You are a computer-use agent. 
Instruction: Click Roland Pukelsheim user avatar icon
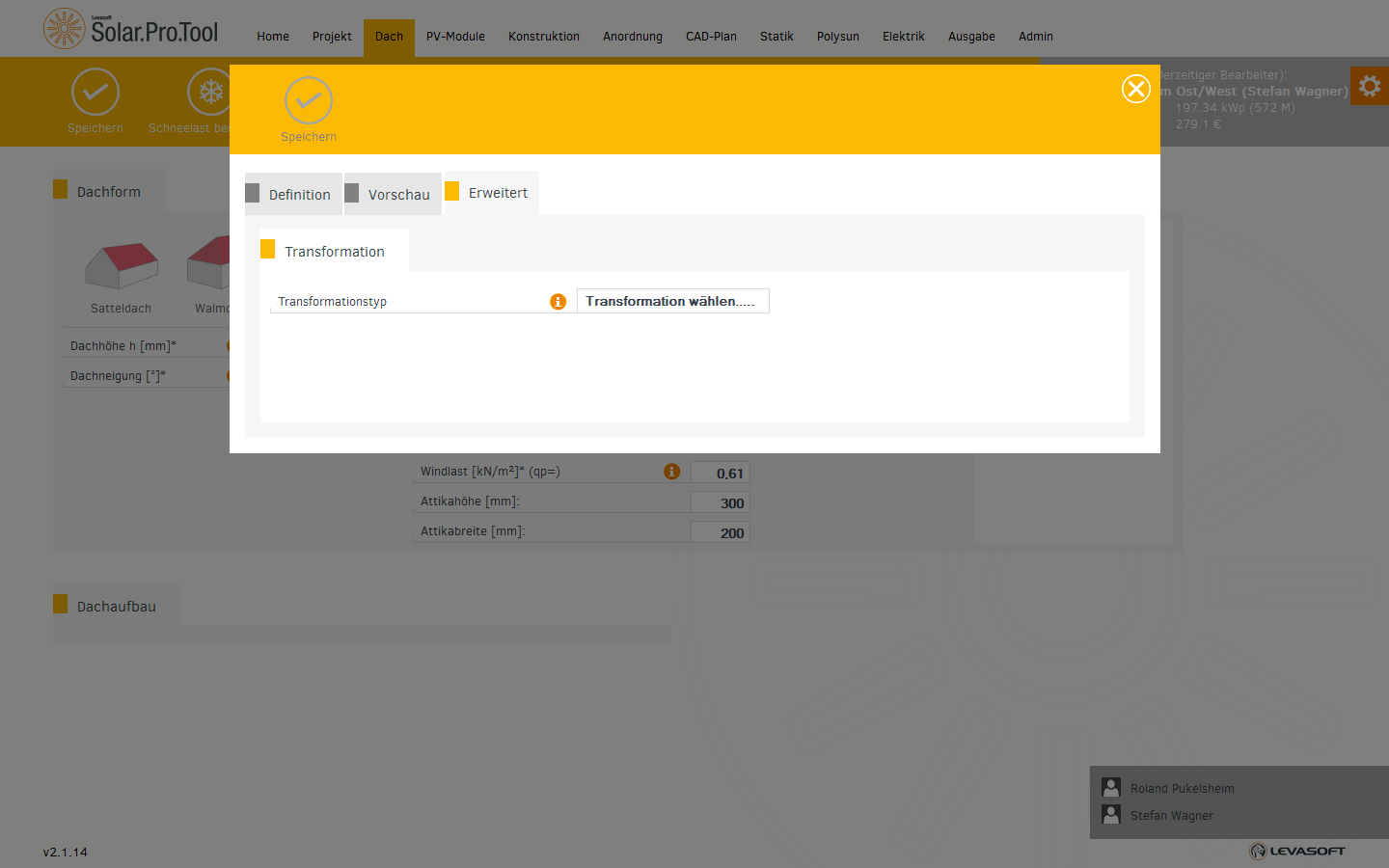[1111, 788]
